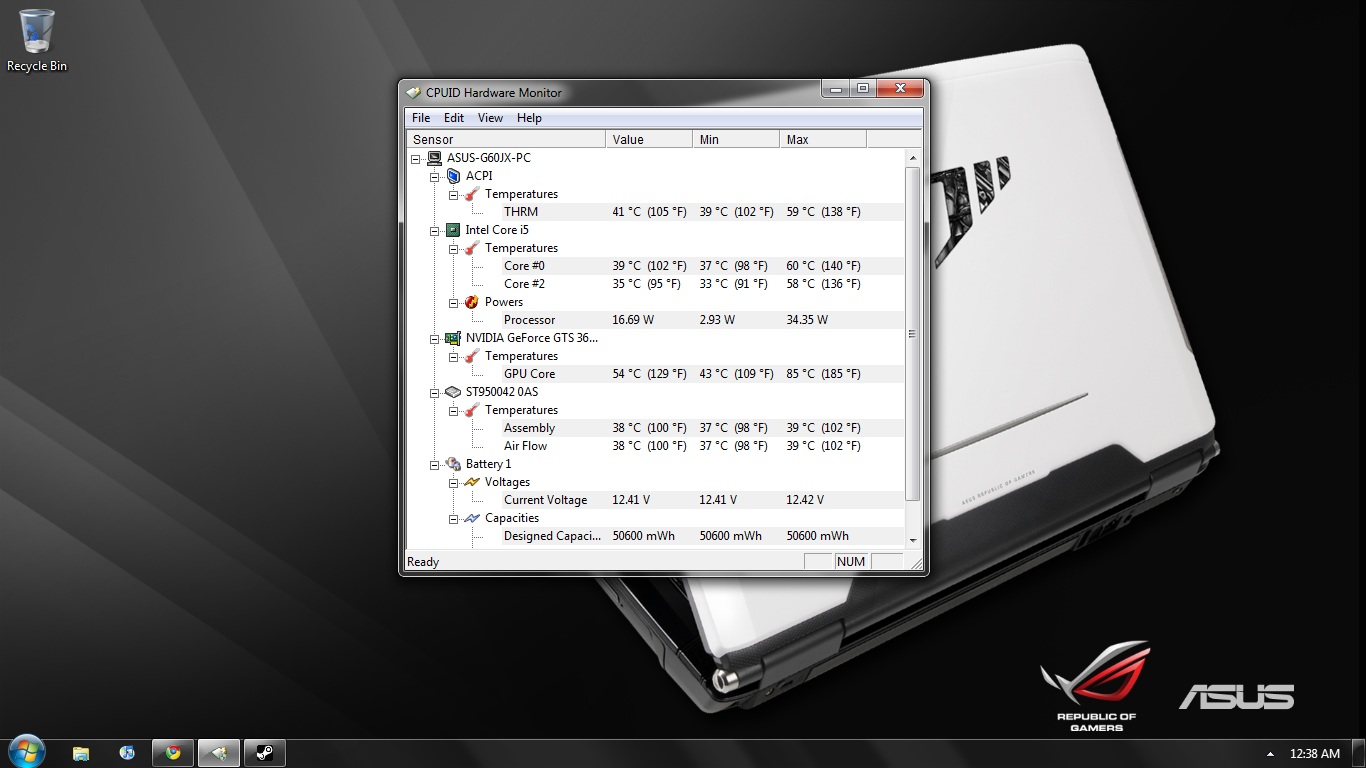Open the Recycle Bin desktop icon

[x=37, y=41]
